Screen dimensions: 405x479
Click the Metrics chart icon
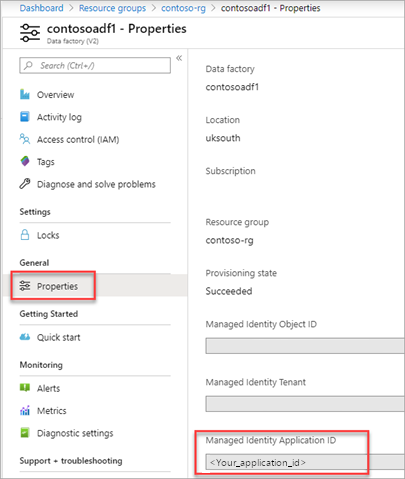[x=25, y=410]
